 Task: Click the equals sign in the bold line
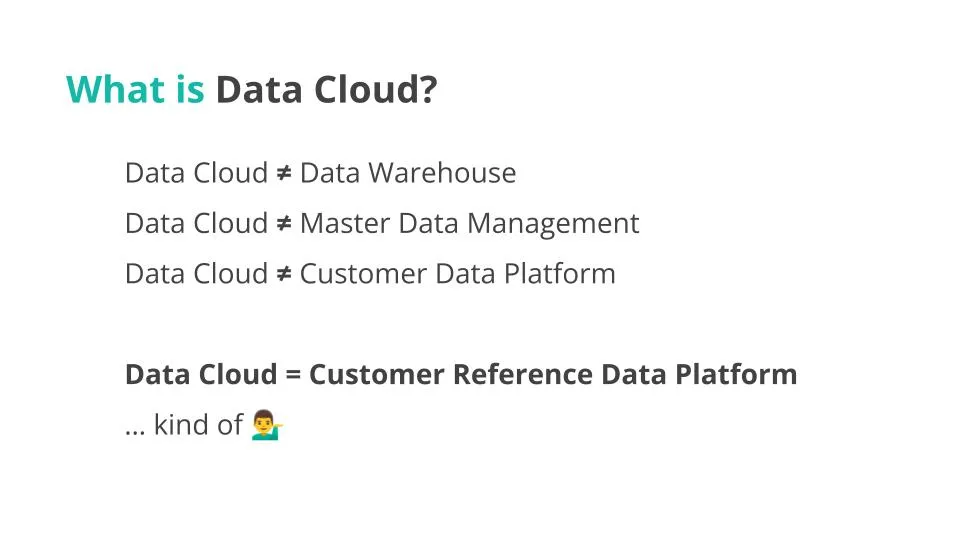click(x=292, y=375)
